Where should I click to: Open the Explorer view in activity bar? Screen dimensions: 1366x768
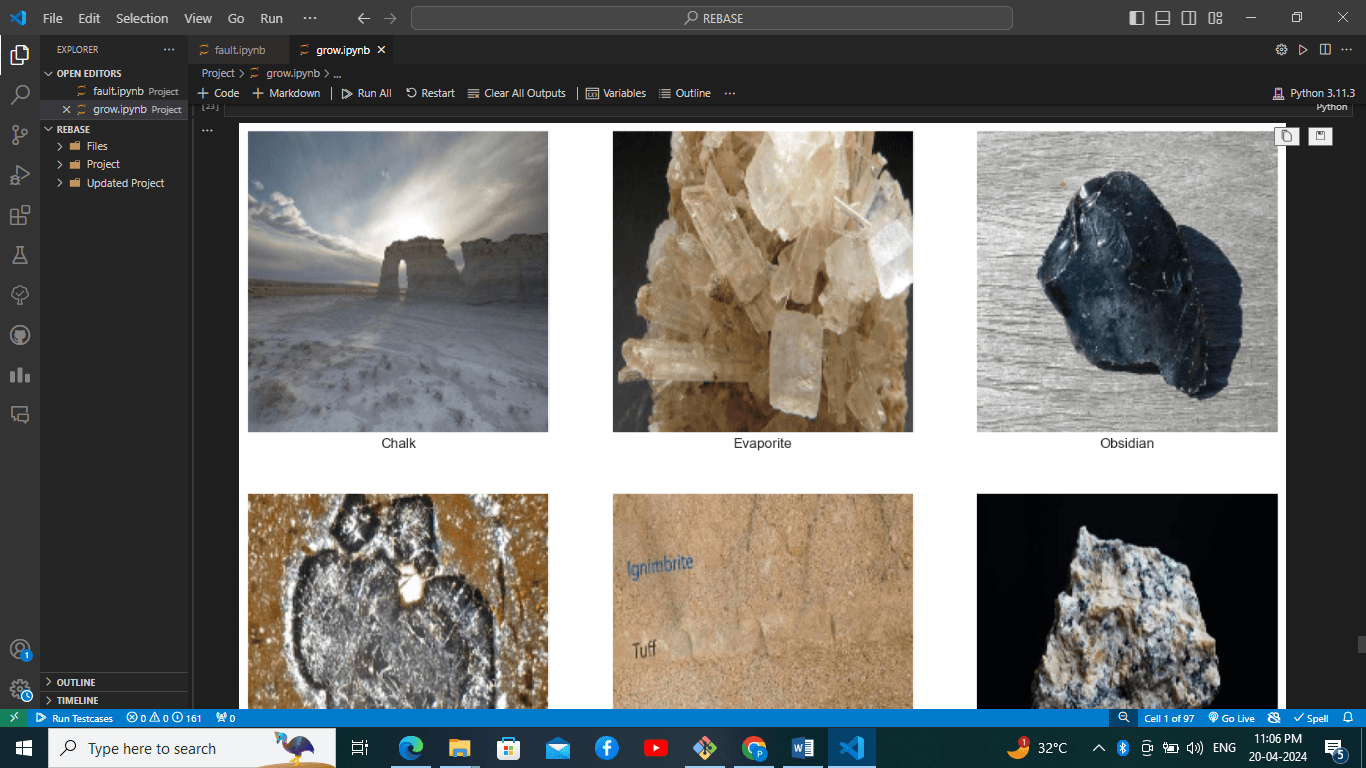click(19, 55)
